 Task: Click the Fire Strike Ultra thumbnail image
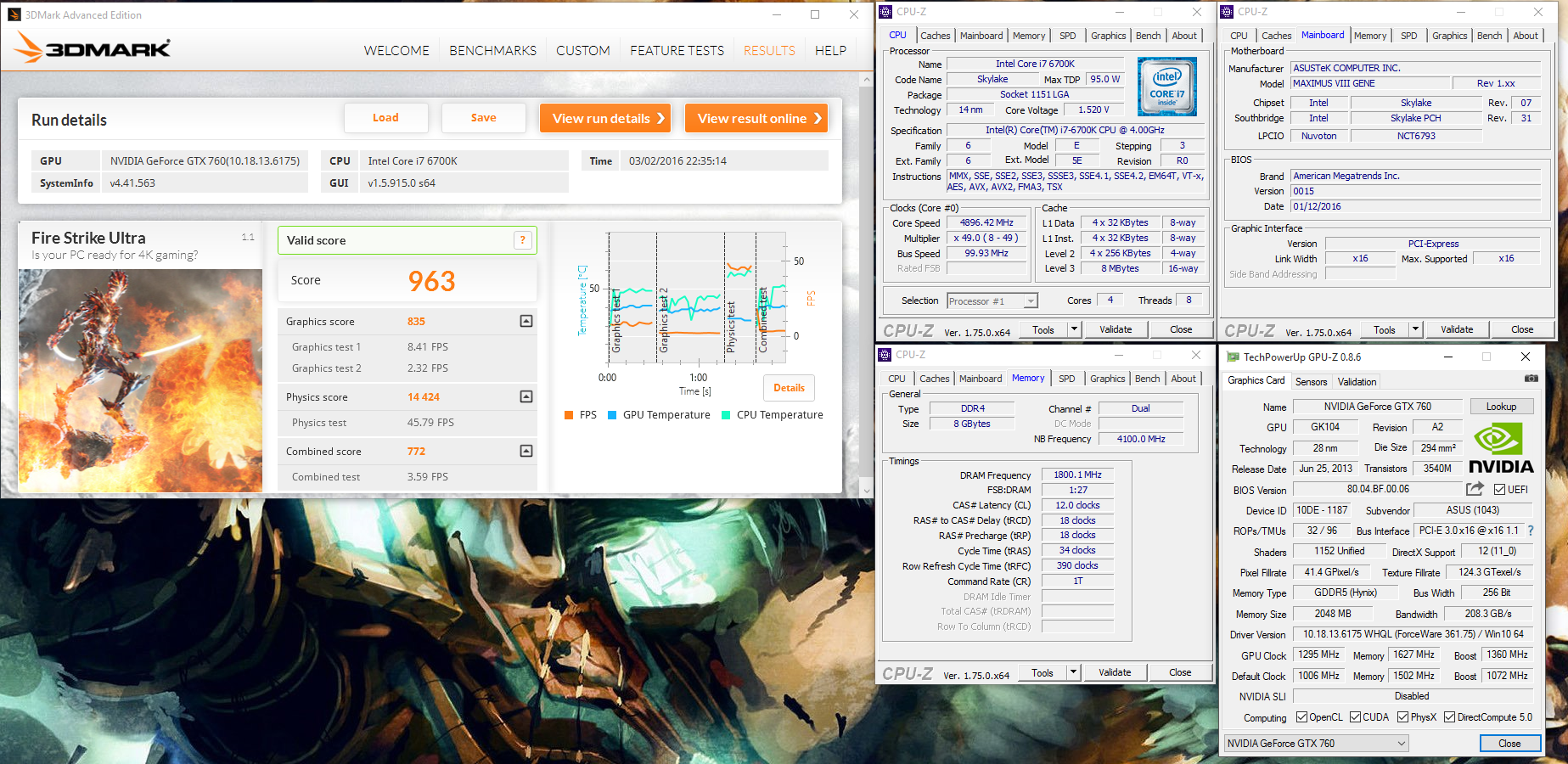pyautogui.click(x=140, y=380)
